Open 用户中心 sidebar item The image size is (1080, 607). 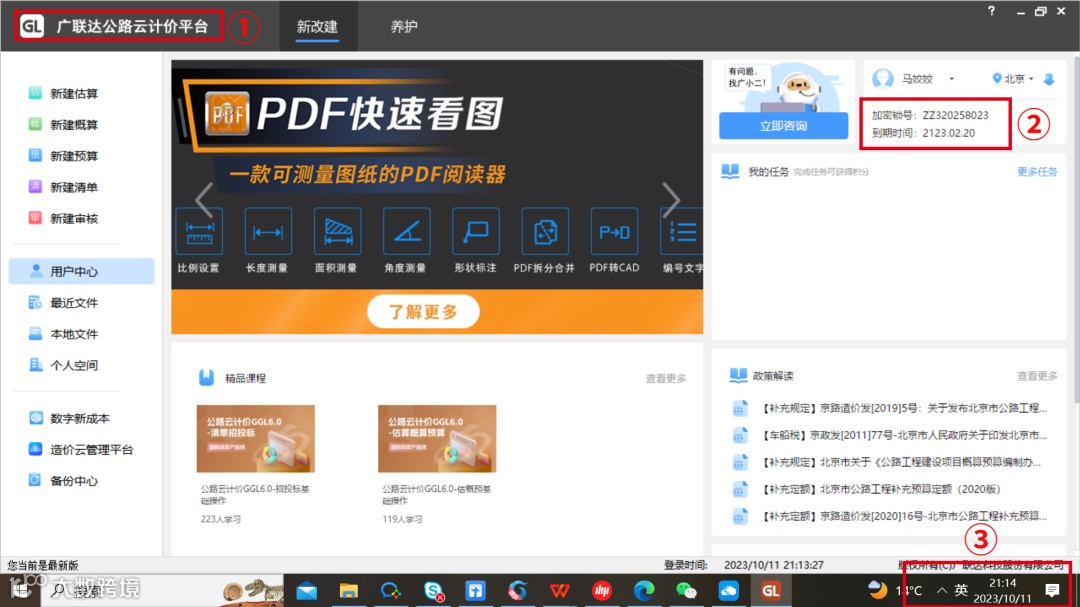81,271
